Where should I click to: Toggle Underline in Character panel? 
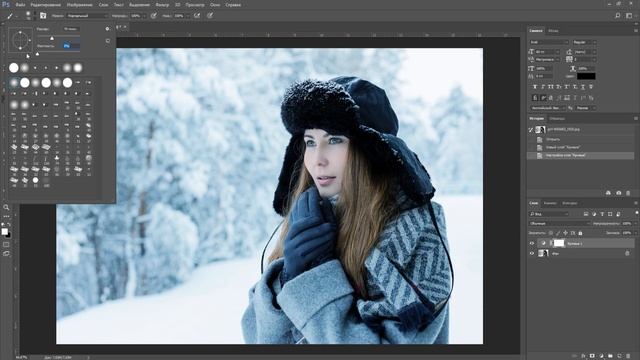[x=583, y=87]
